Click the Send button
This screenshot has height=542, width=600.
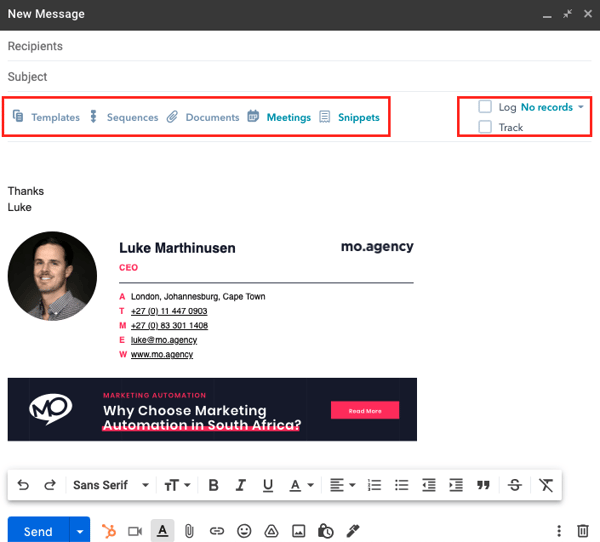point(39,531)
